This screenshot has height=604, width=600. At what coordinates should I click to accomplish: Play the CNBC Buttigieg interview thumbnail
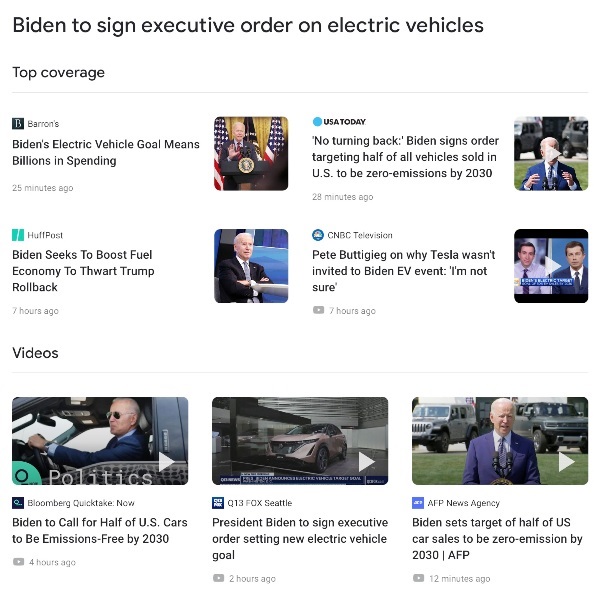point(551,266)
